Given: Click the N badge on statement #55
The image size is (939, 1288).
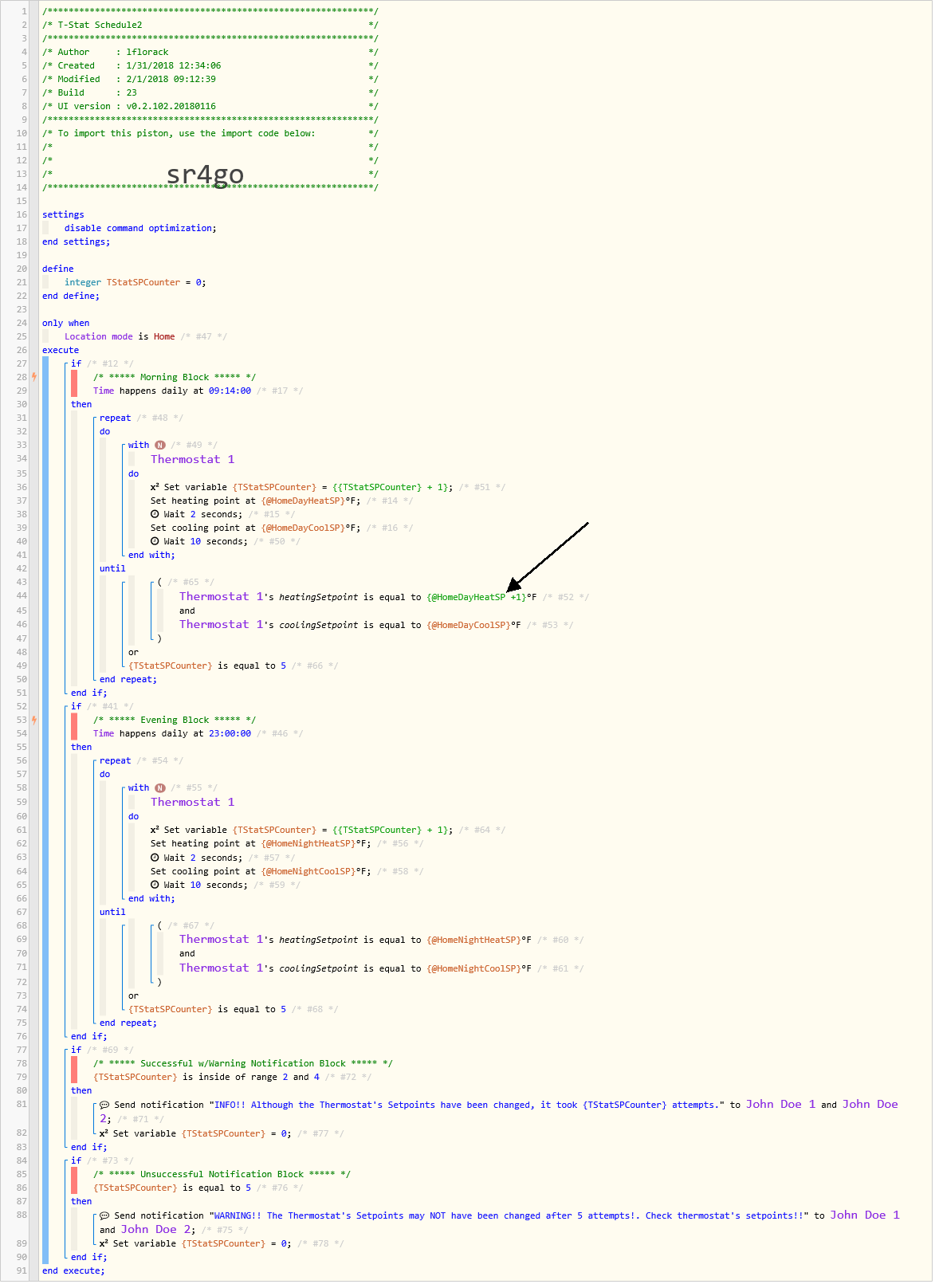Looking at the screenshot, I should (160, 788).
